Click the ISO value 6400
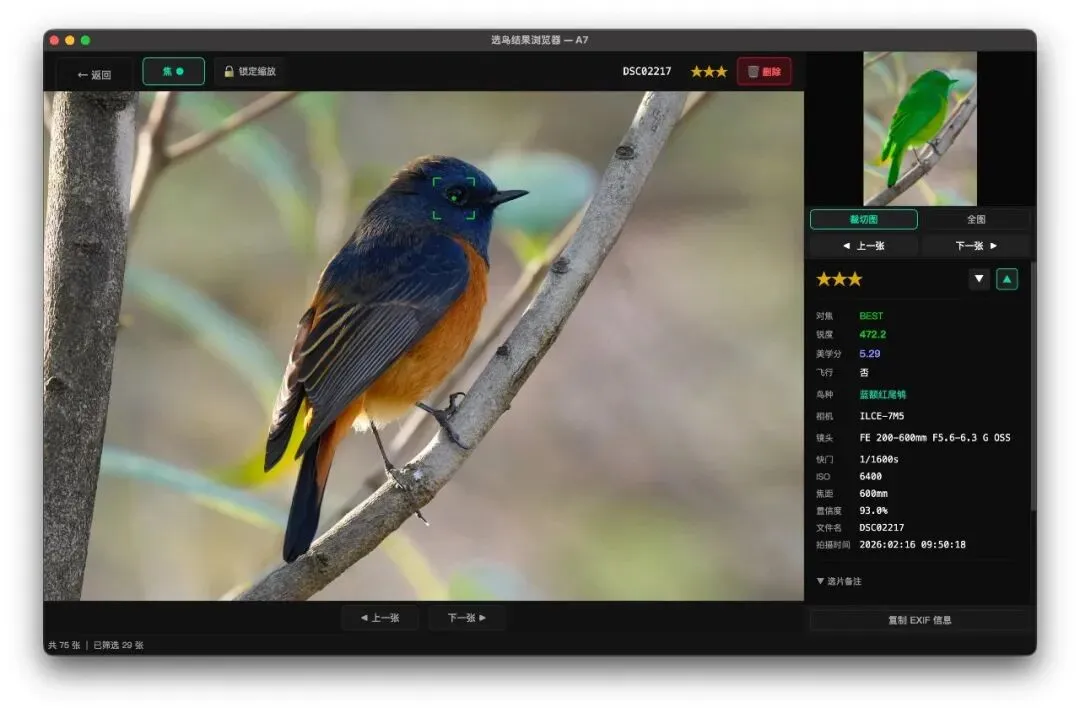 pyautogui.click(x=870, y=477)
